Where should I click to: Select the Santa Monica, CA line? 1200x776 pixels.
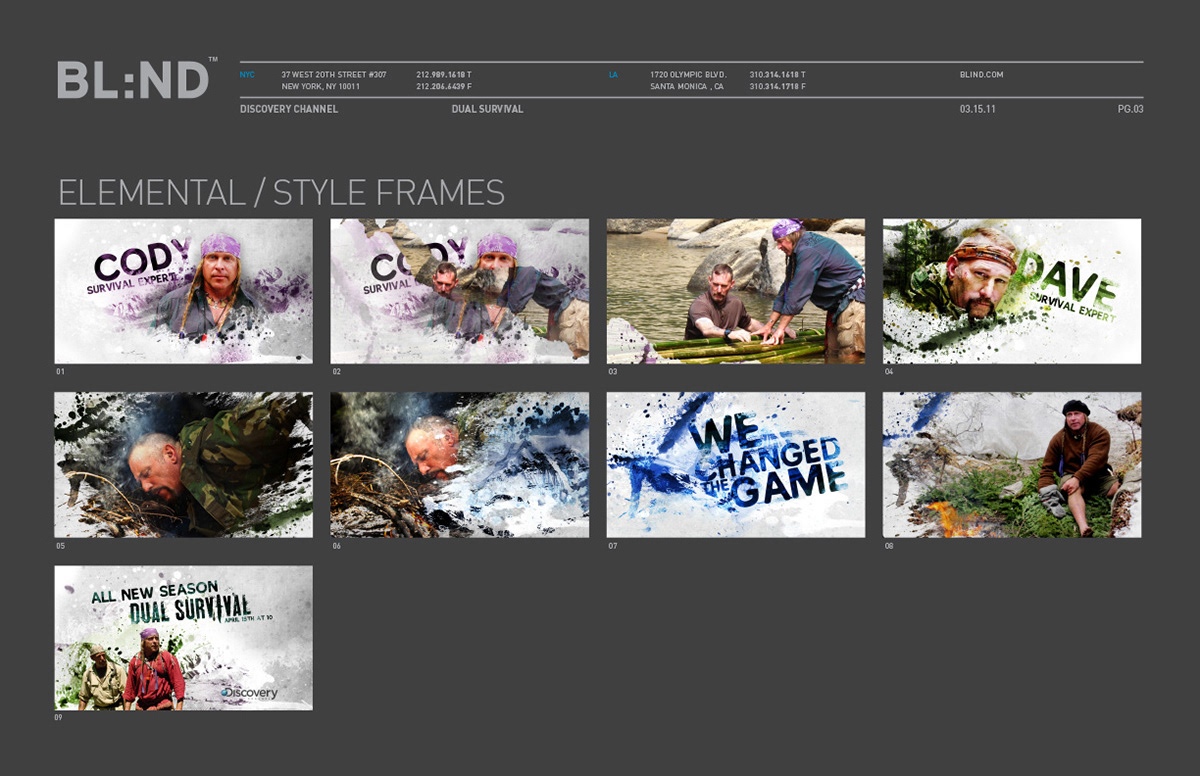(687, 87)
